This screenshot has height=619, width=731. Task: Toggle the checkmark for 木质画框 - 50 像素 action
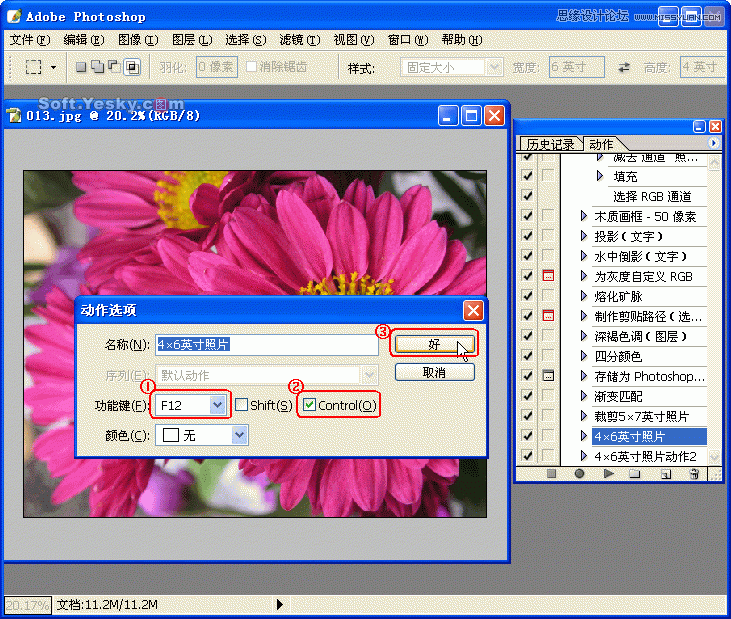pos(527,216)
